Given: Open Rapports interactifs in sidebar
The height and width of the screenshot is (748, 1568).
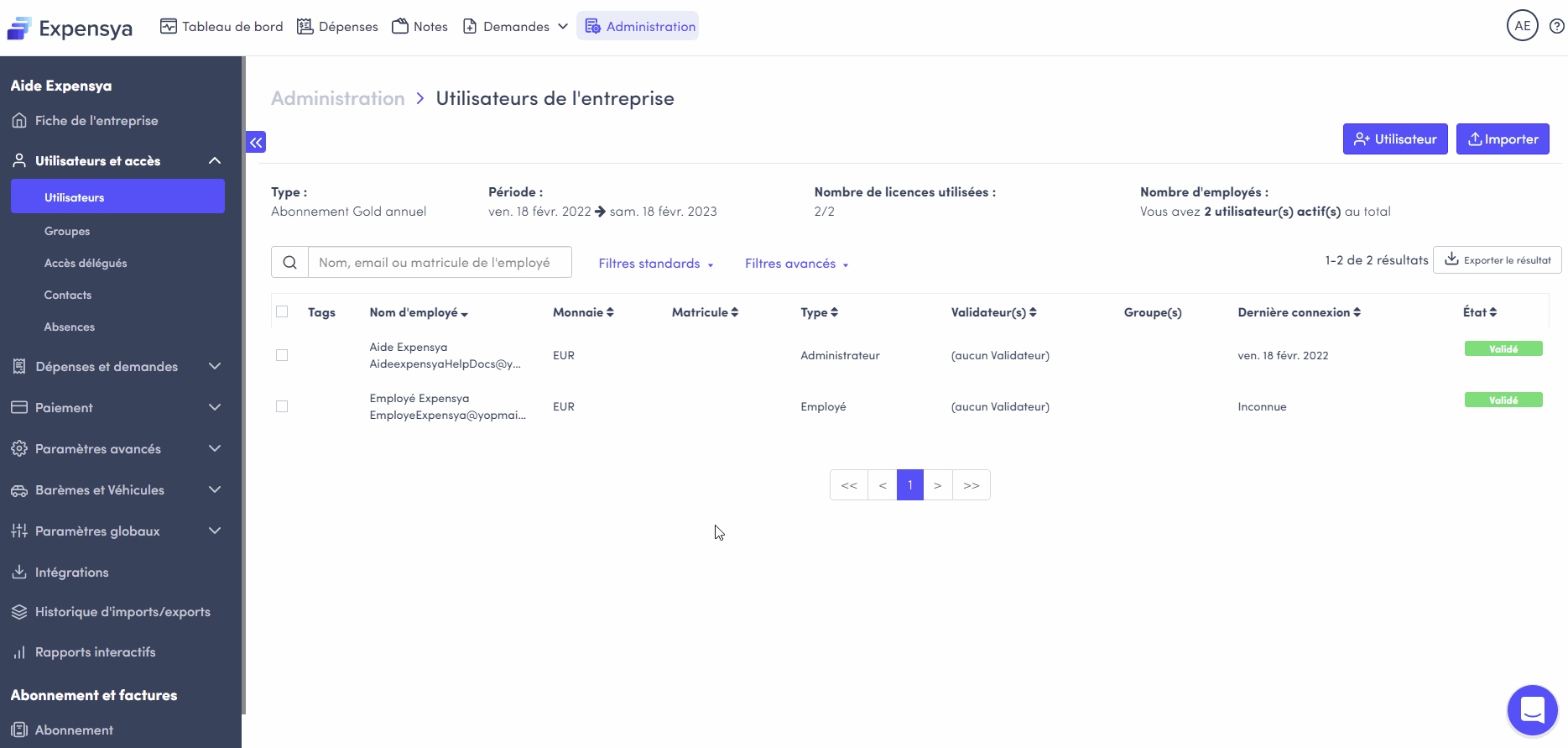Looking at the screenshot, I should [95, 652].
